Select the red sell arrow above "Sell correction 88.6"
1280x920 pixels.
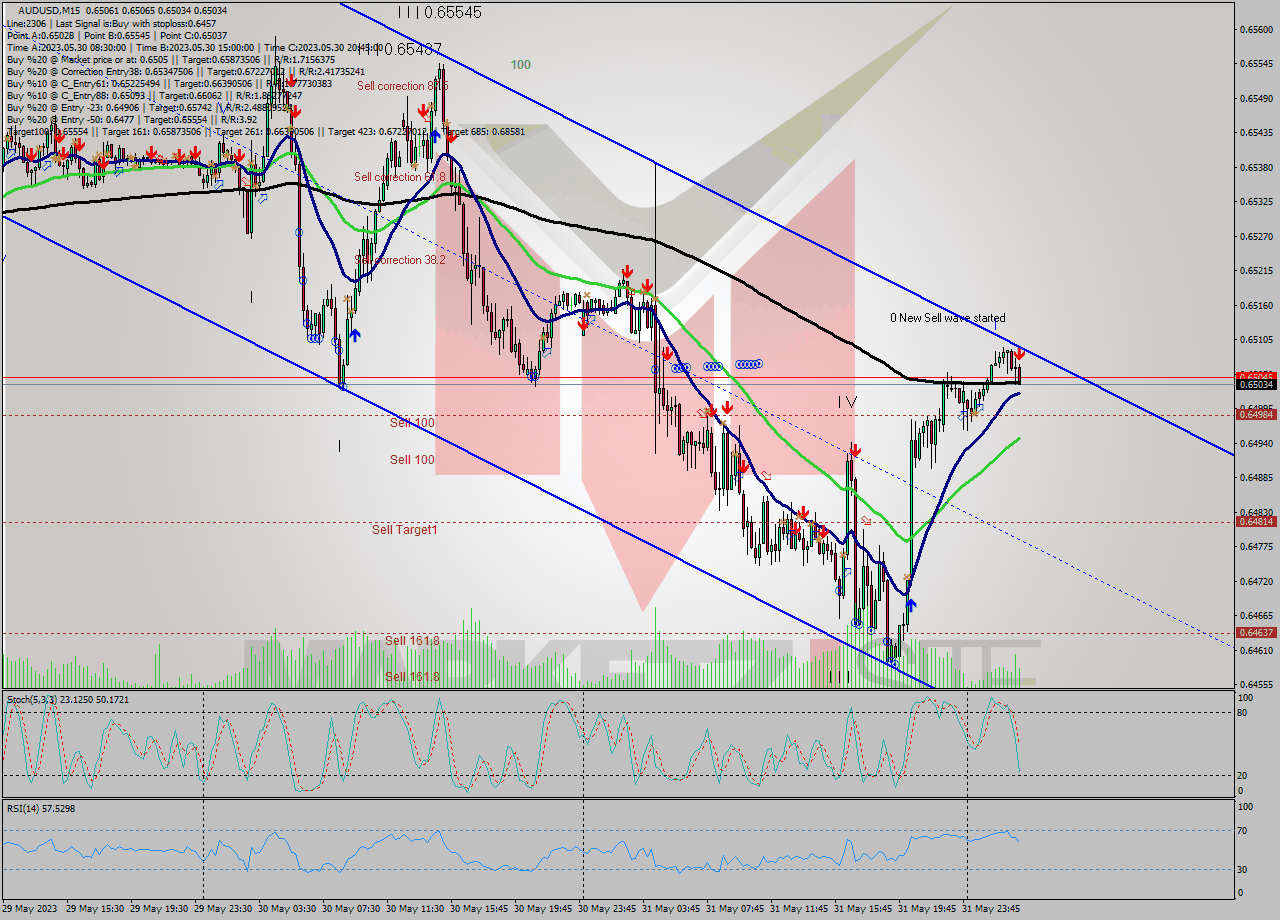coord(422,110)
